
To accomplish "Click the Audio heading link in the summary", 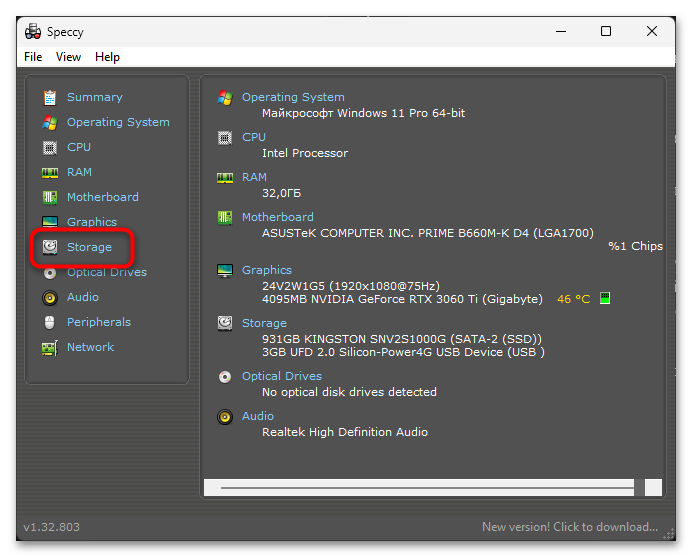I will coord(258,416).
